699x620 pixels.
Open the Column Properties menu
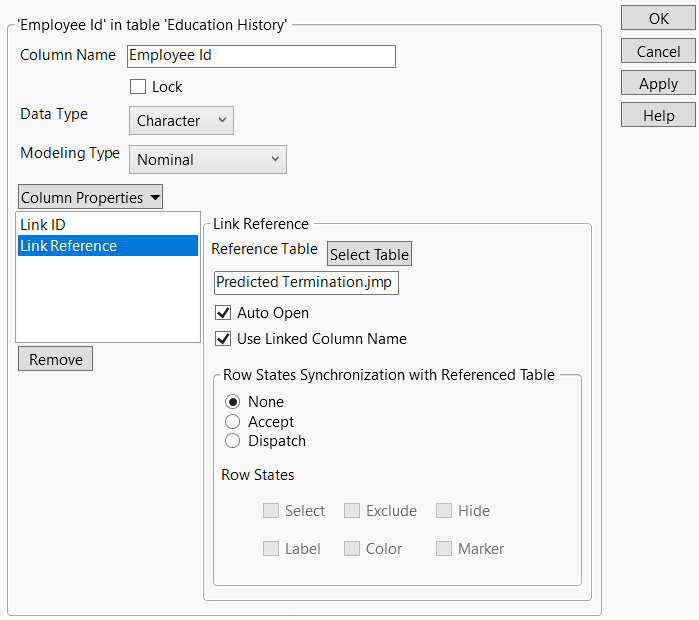(90, 197)
